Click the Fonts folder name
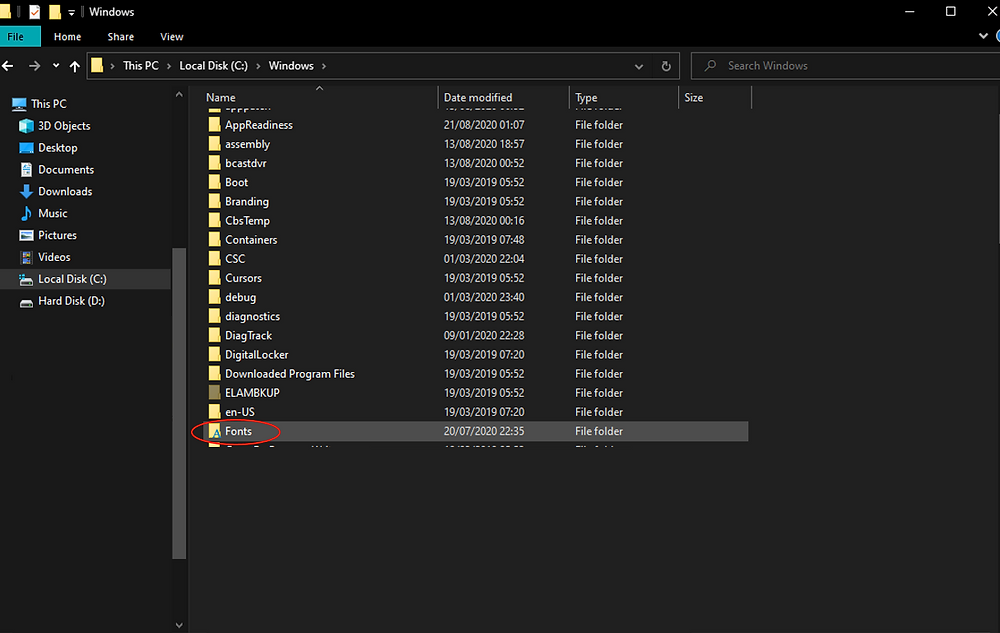 (239, 432)
